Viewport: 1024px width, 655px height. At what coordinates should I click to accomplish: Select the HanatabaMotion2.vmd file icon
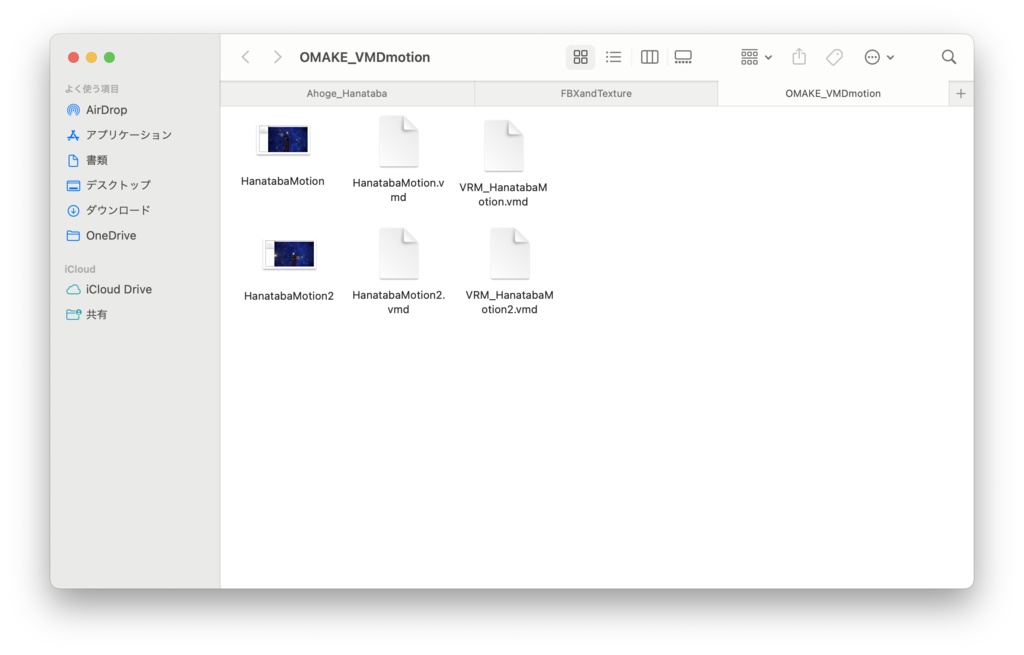point(398,253)
